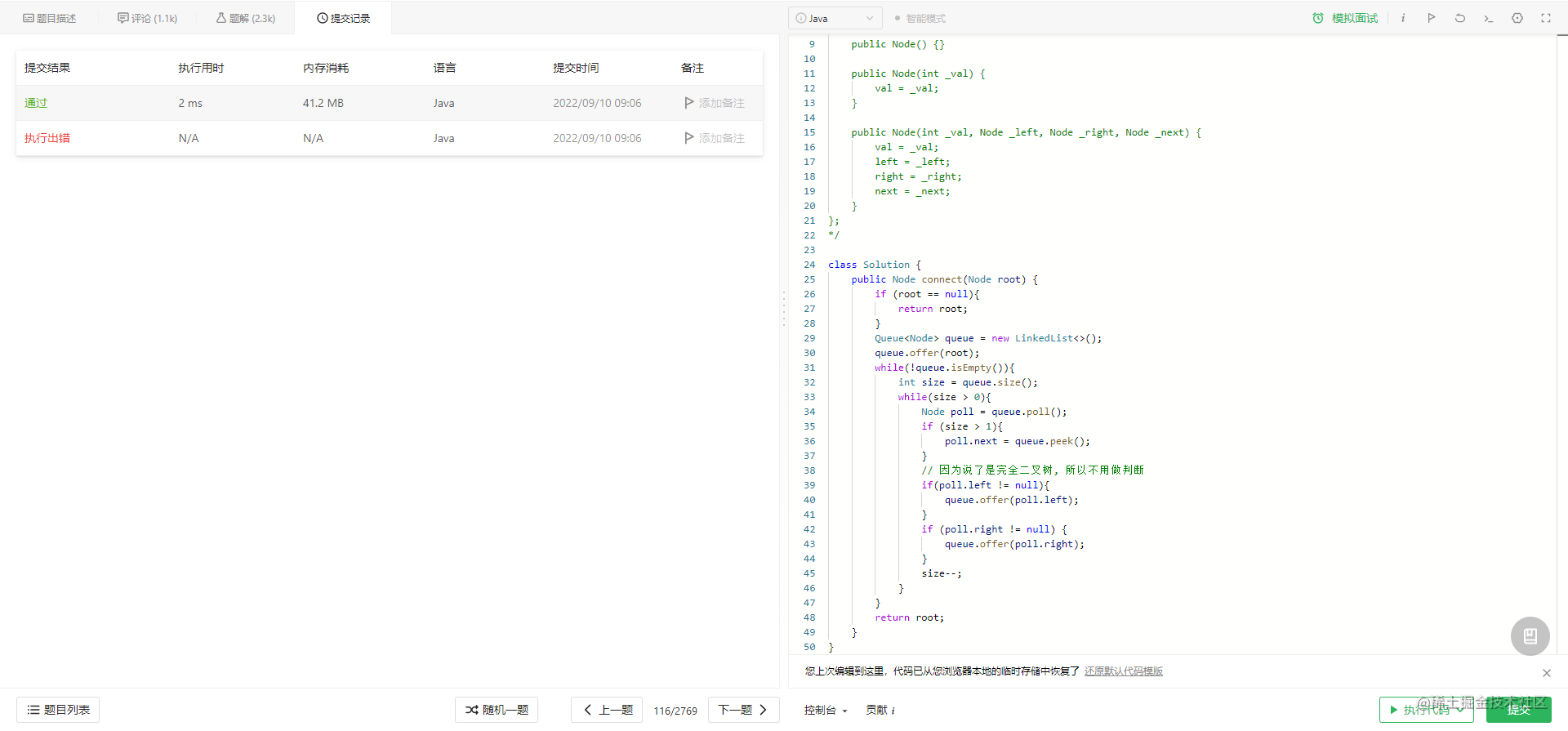This screenshot has height=731, width=1568.
Task: Click the shuffle icon in 随机一题
Action: [x=472, y=710]
